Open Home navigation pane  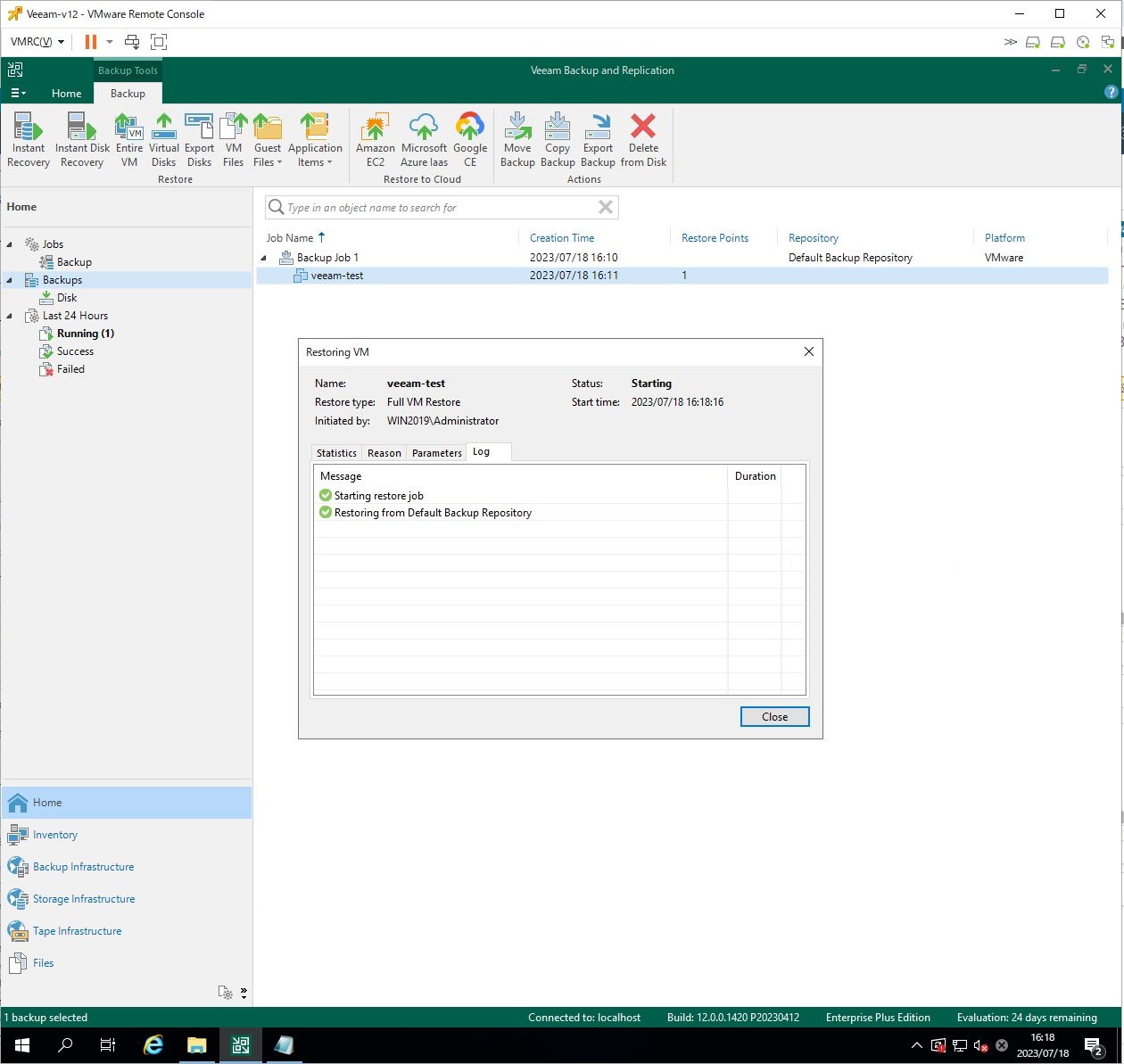pos(127,803)
